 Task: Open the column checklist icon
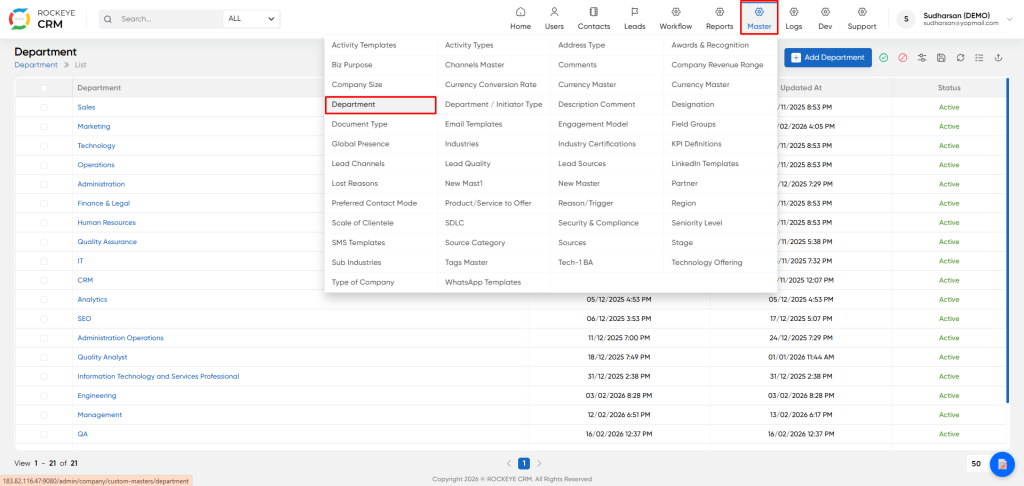click(x=979, y=57)
